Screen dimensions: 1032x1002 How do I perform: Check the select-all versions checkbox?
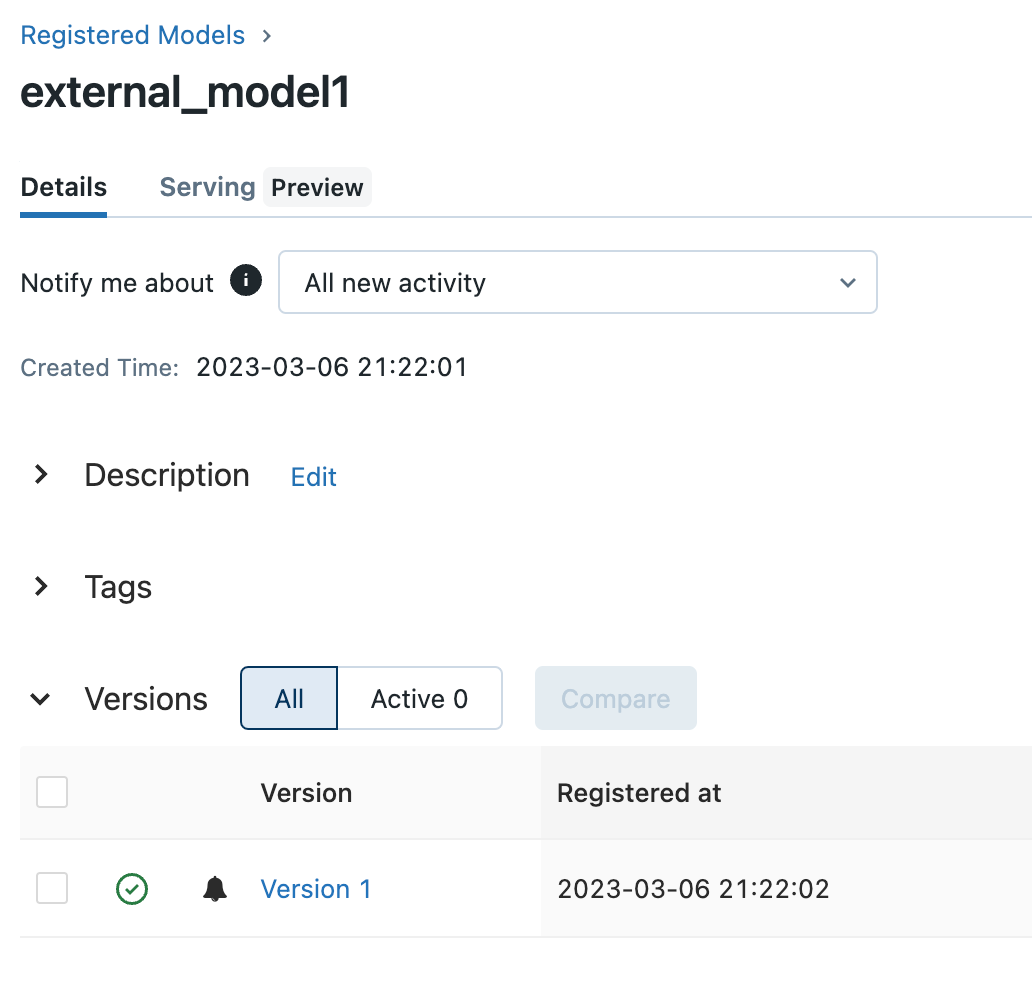51,791
